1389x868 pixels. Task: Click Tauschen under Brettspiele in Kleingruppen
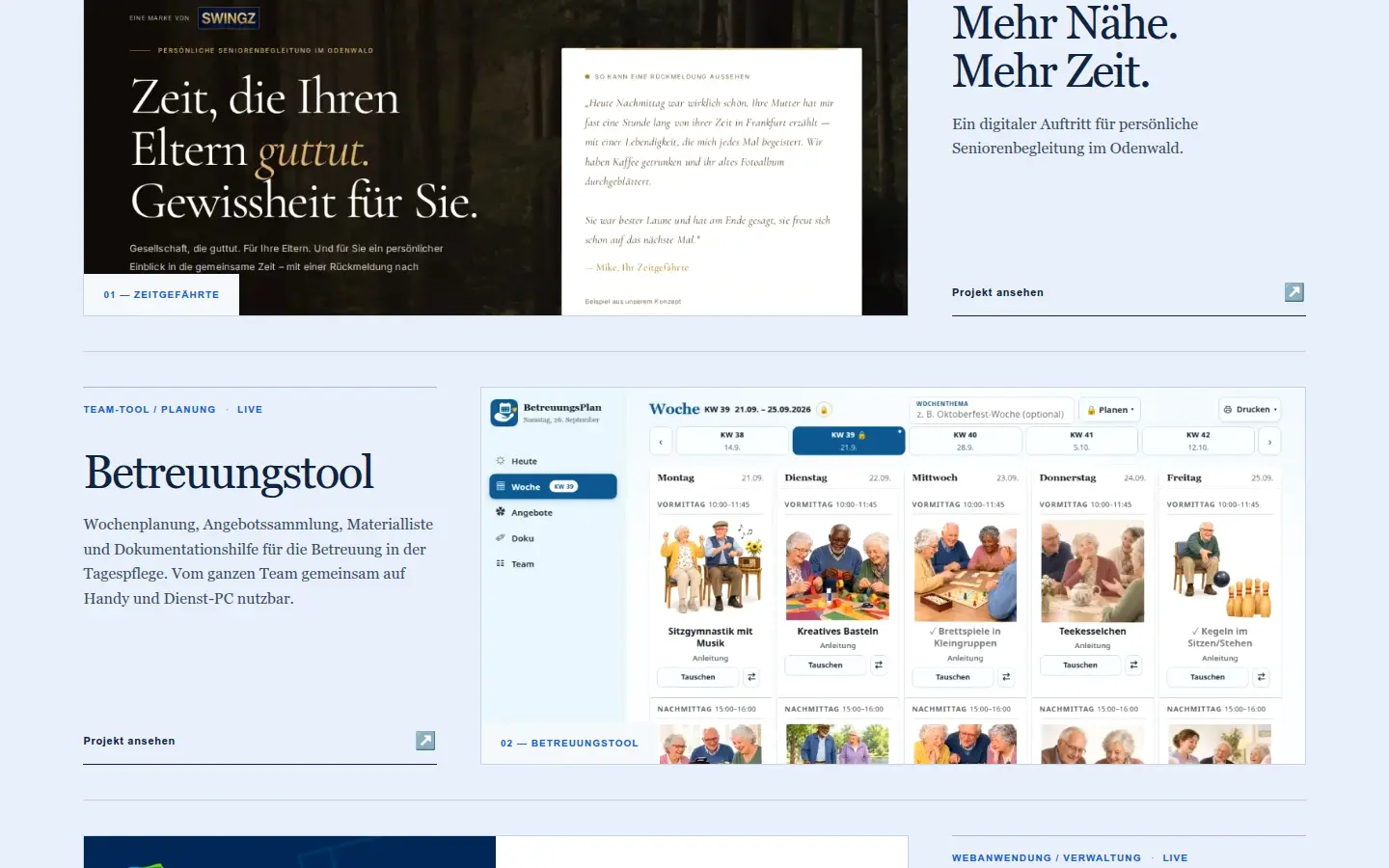click(x=953, y=677)
